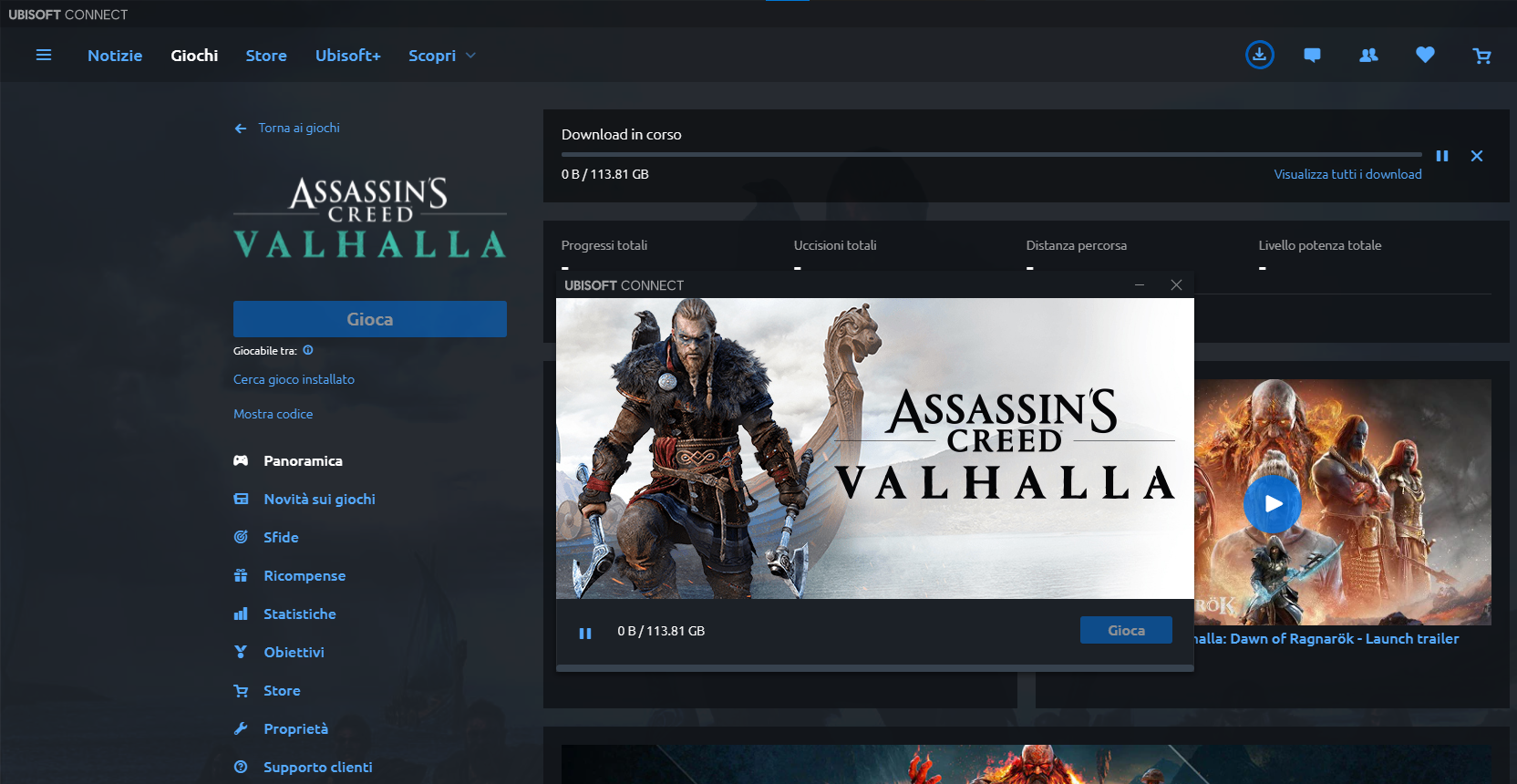
Task: Open Supporto clienti in the sidebar
Action: coord(318,768)
